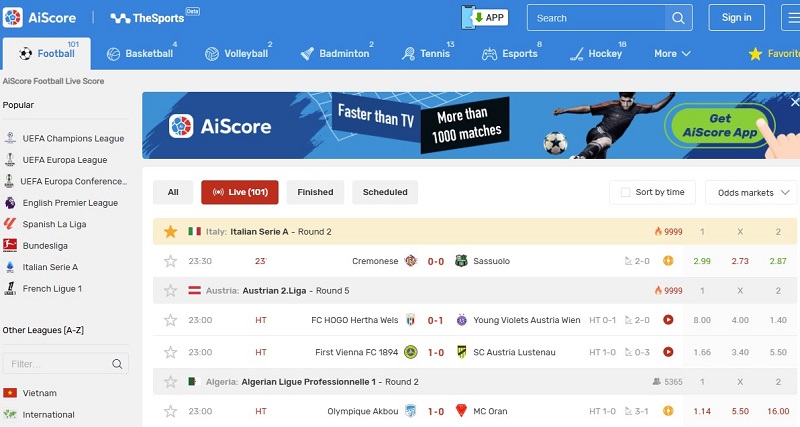800x427 pixels.
Task: Favorite the Olympique Akbou vs MC Oran star
Action: [x=170, y=411]
